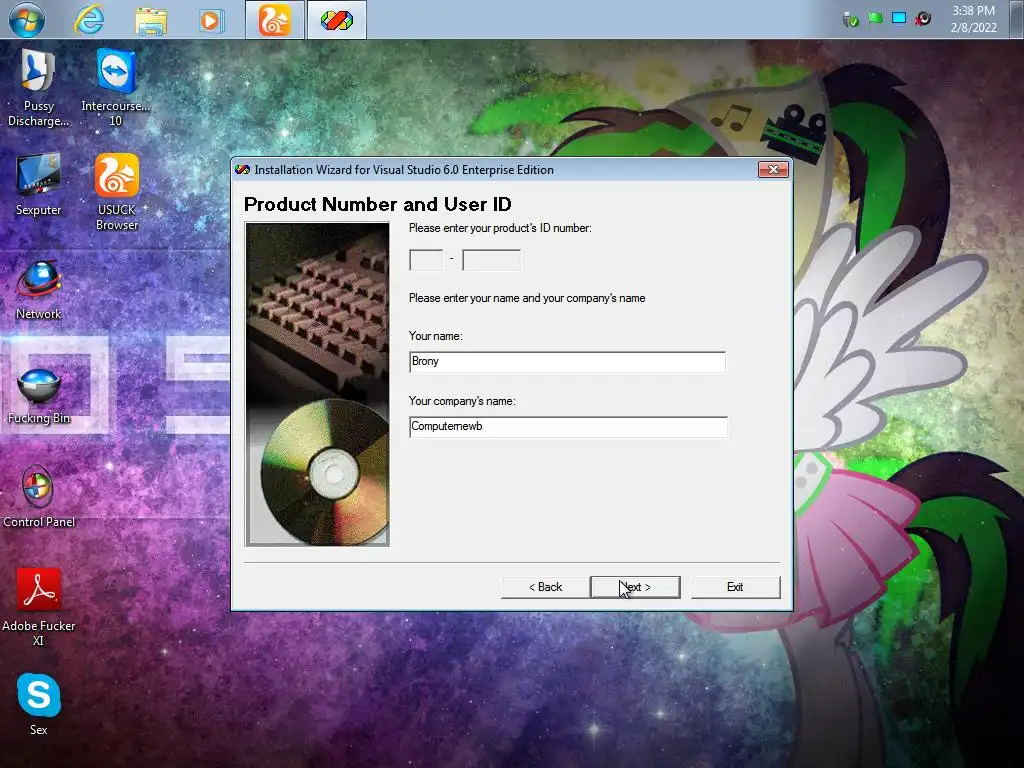The image size is (1024, 768).
Task: Open the Control Panel desktop icon
Action: (x=39, y=497)
